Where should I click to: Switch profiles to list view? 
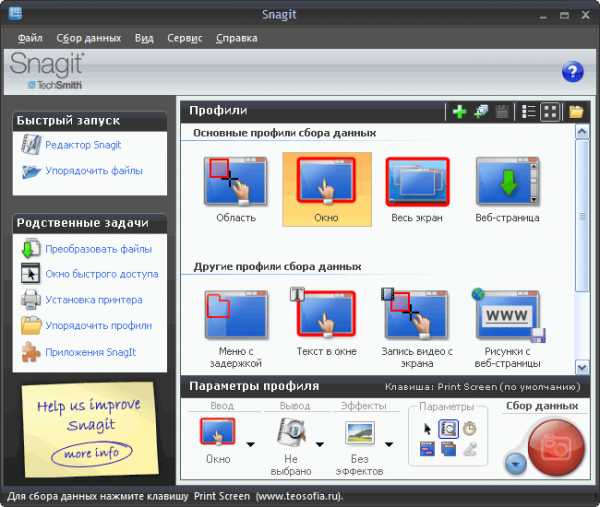[x=527, y=112]
